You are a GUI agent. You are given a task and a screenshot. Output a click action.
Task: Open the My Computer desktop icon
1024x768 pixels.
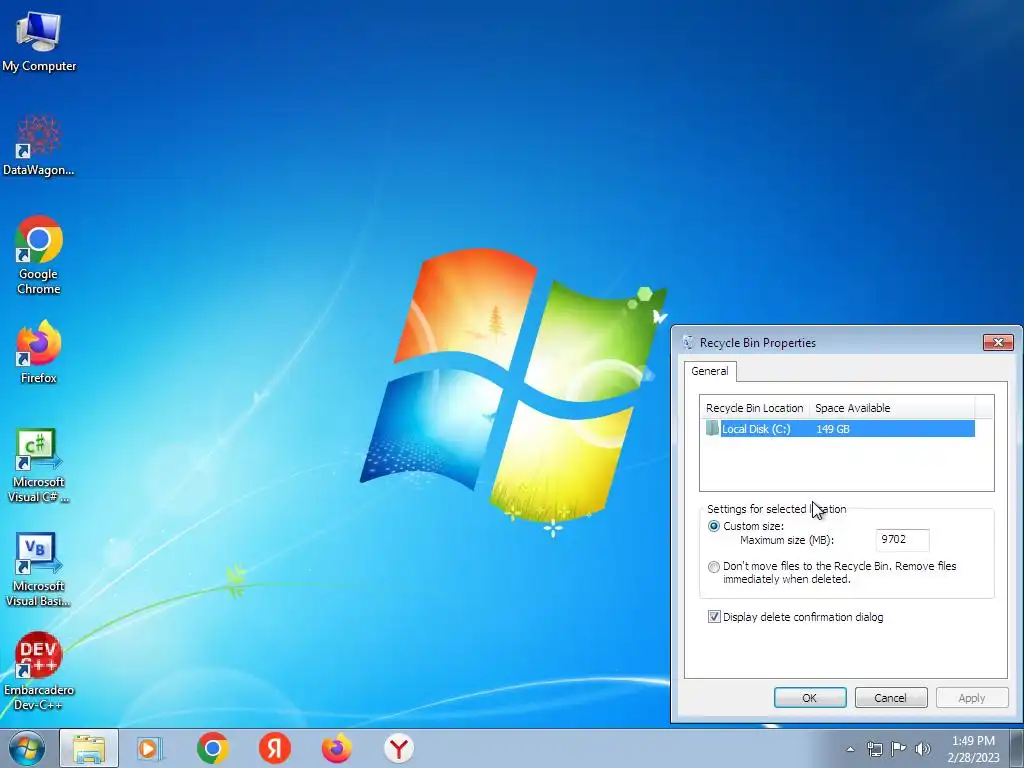(x=39, y=42)
